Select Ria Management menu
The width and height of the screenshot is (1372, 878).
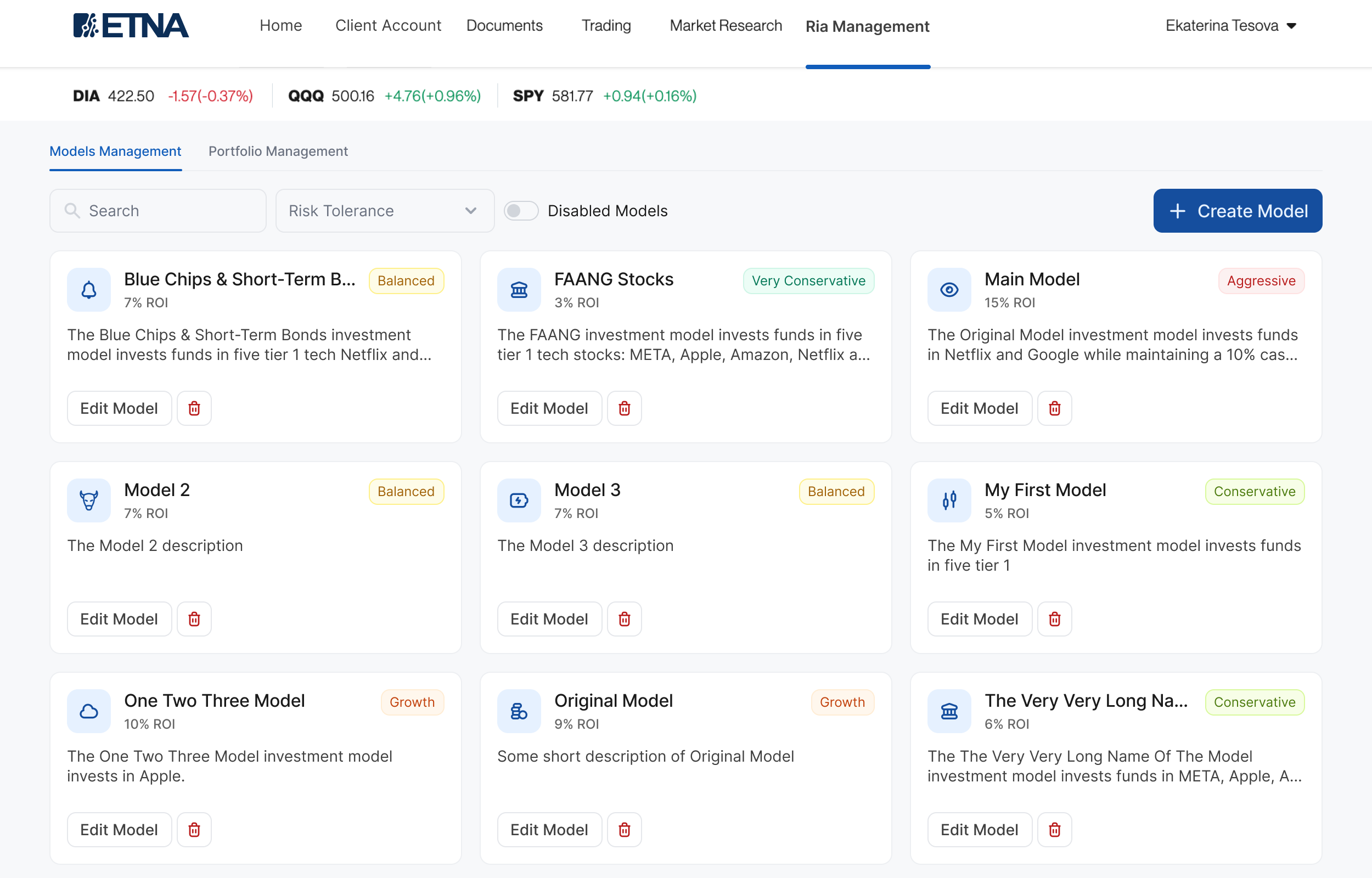867,26
